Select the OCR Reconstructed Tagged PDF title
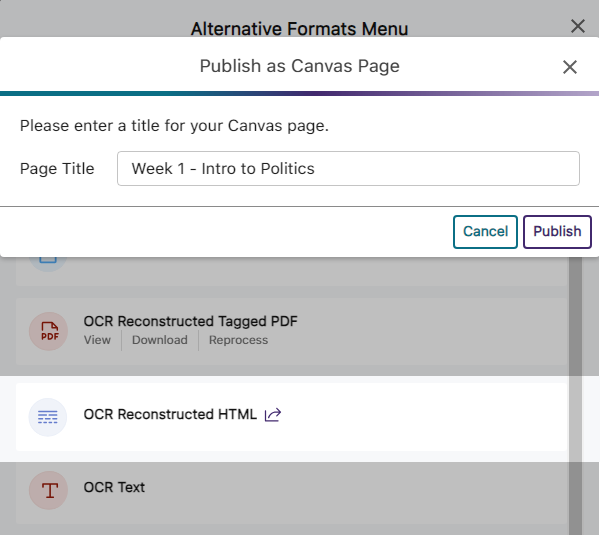Image resolution: width=600 pixels, height=535 pixels. pos(190,321)
